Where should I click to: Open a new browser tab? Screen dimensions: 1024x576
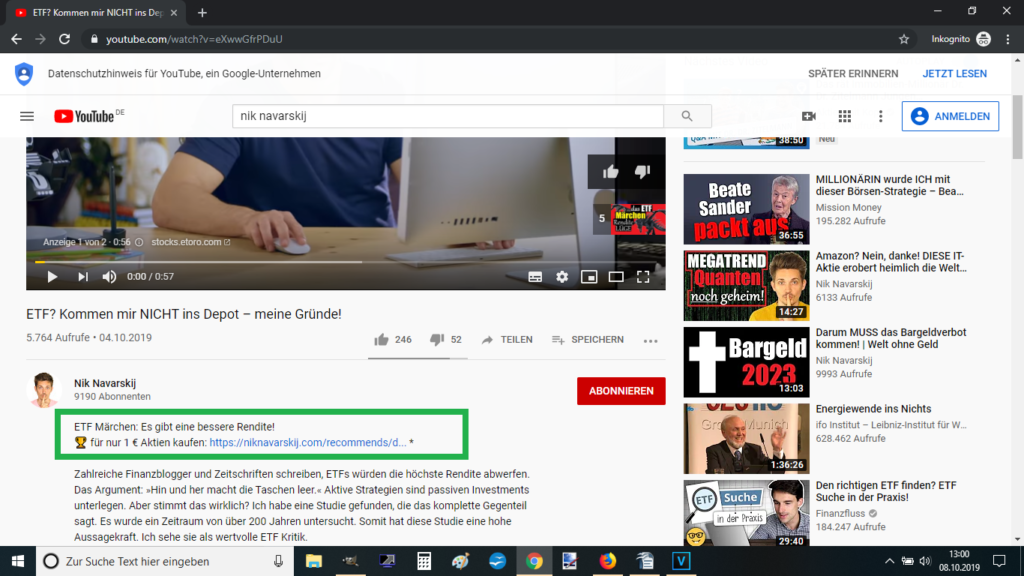tap(202, 12)
